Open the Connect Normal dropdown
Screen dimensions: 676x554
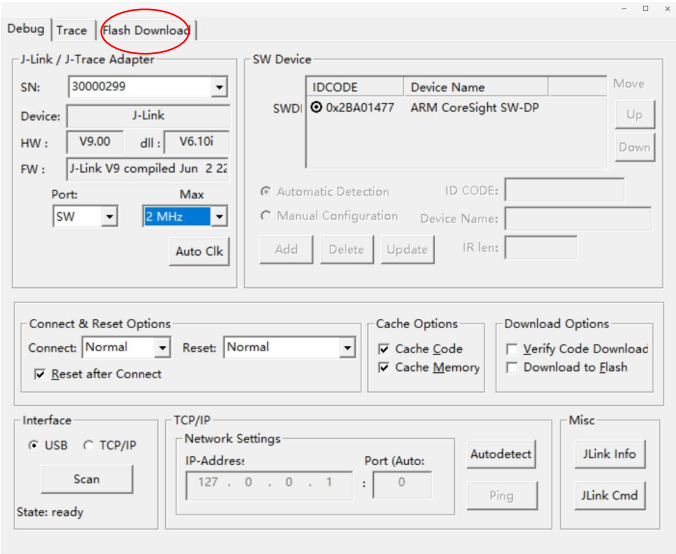point(162,348)
